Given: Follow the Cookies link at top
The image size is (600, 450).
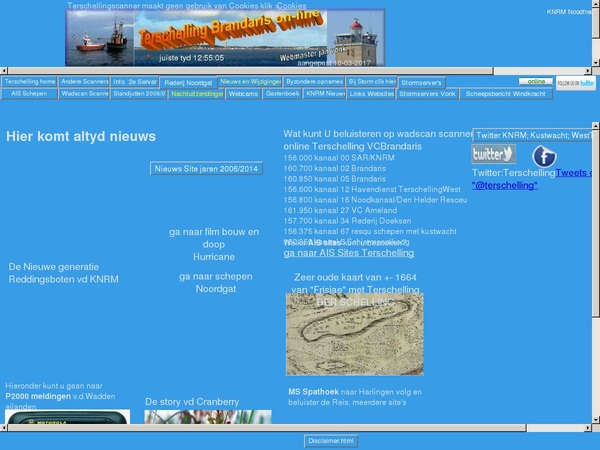Looking at the screenshot, I should click(292, 6).
